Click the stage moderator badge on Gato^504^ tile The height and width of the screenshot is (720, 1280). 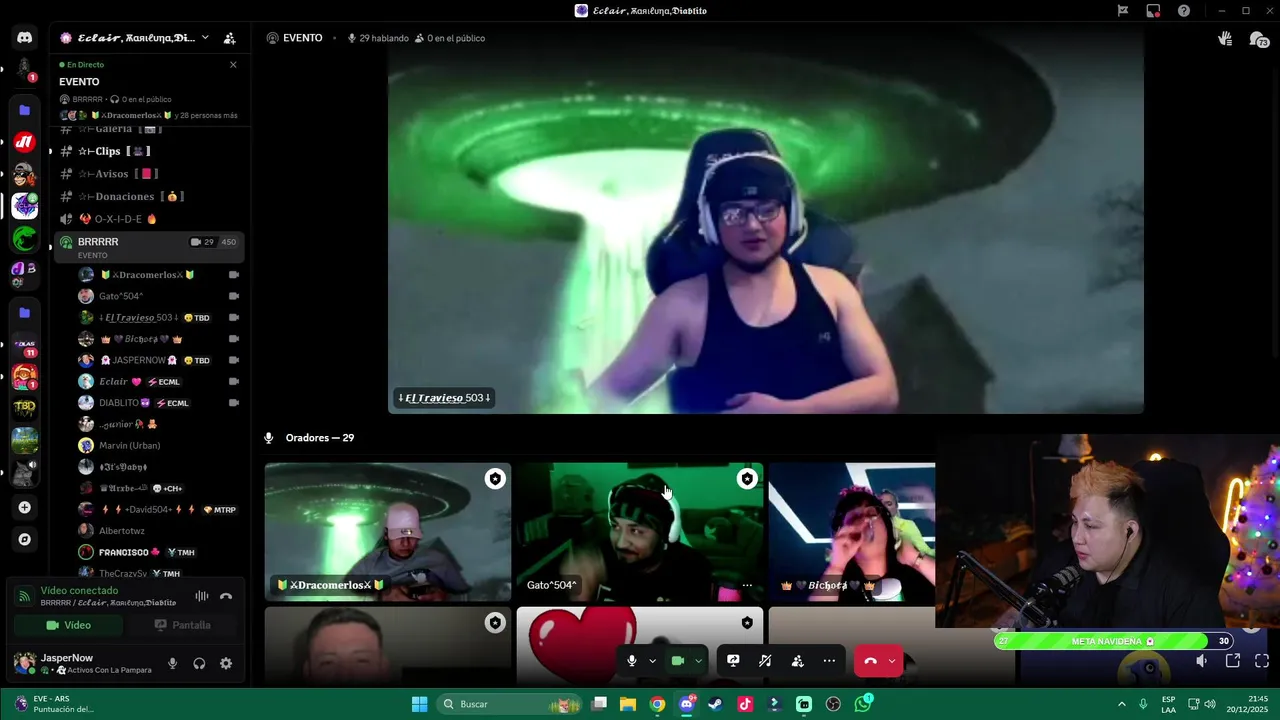click(747, 479)
